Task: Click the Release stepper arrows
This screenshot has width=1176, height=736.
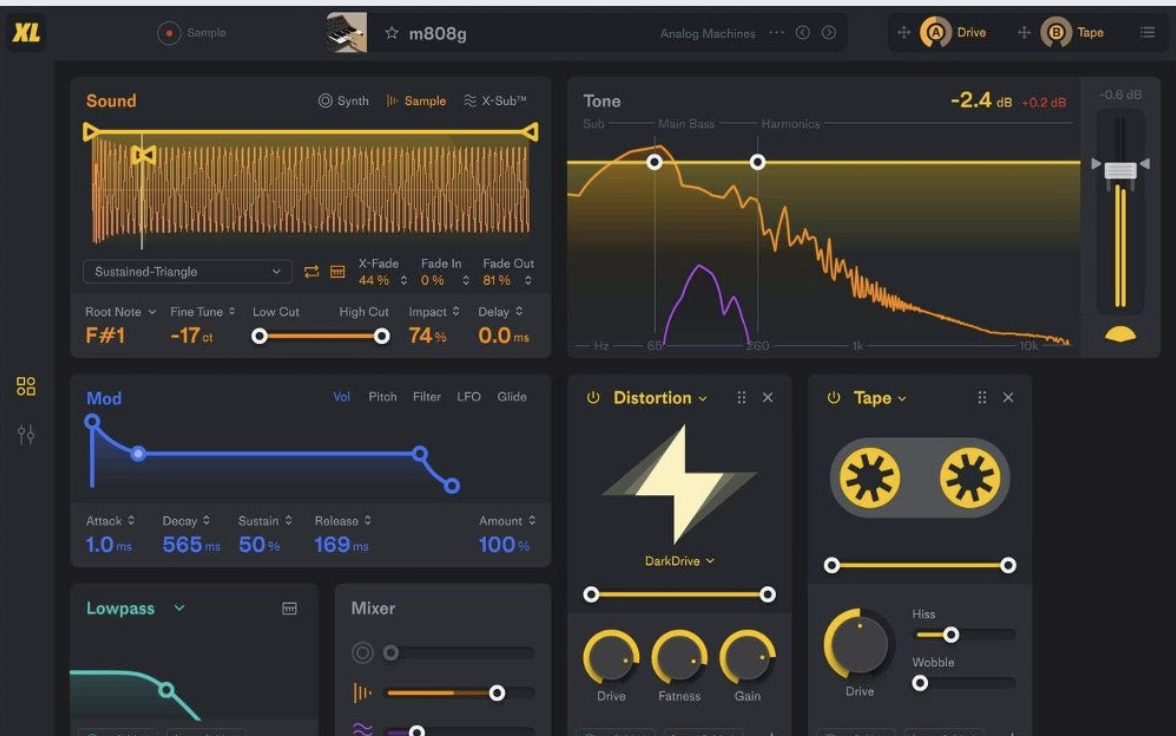Action: [x=368, y=520]
